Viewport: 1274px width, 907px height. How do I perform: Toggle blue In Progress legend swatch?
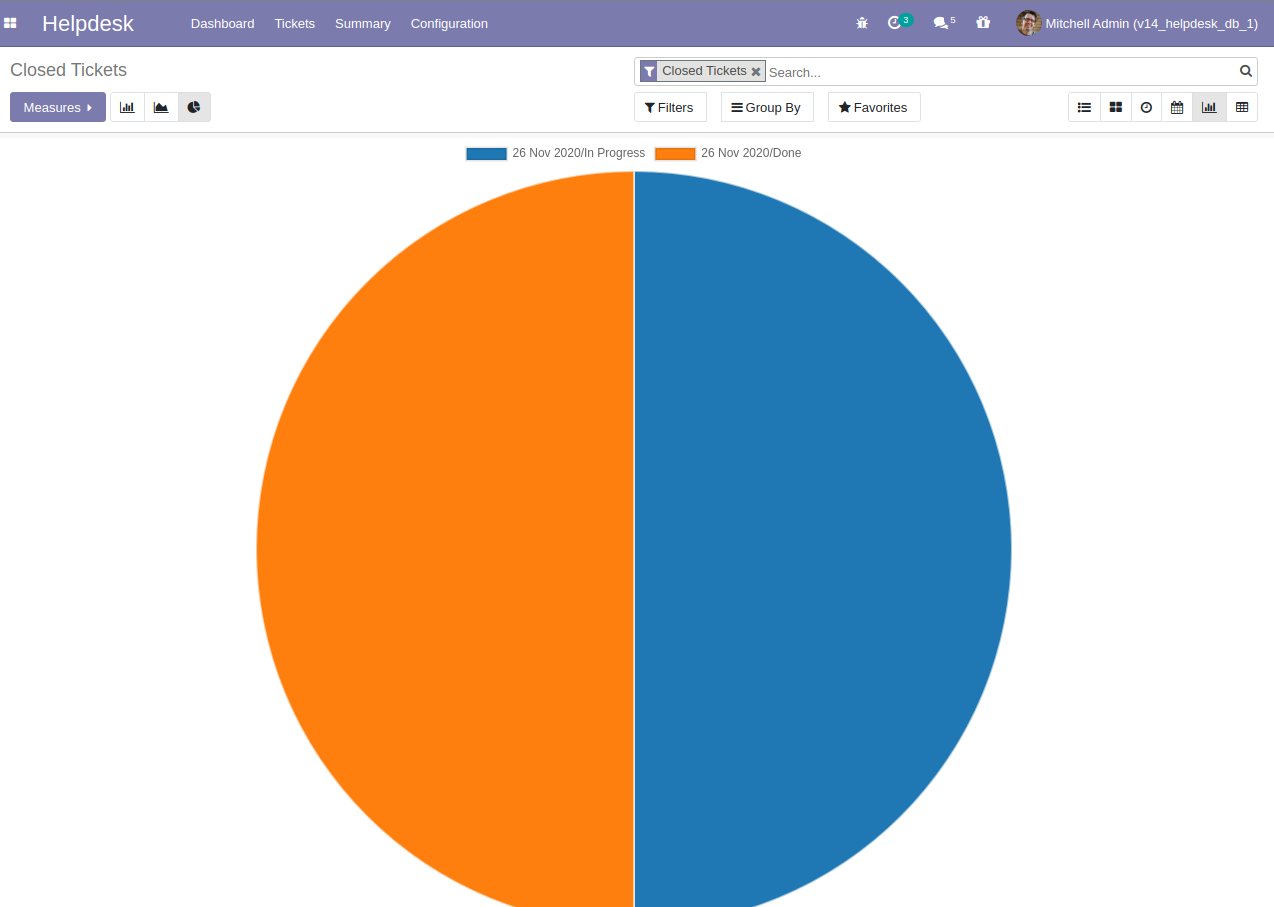point(487,154)
